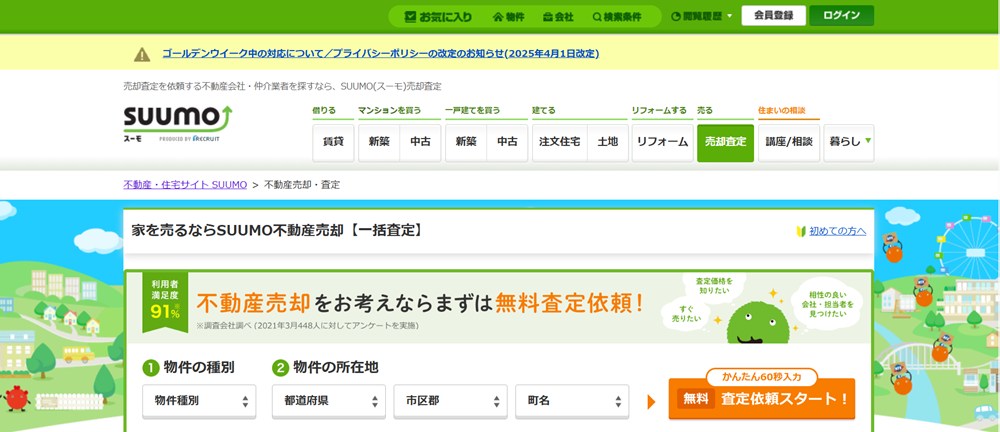Open the 物件 house icon link
The height and width of the screenshot is (432, 1000).
(x=508, y=17)
